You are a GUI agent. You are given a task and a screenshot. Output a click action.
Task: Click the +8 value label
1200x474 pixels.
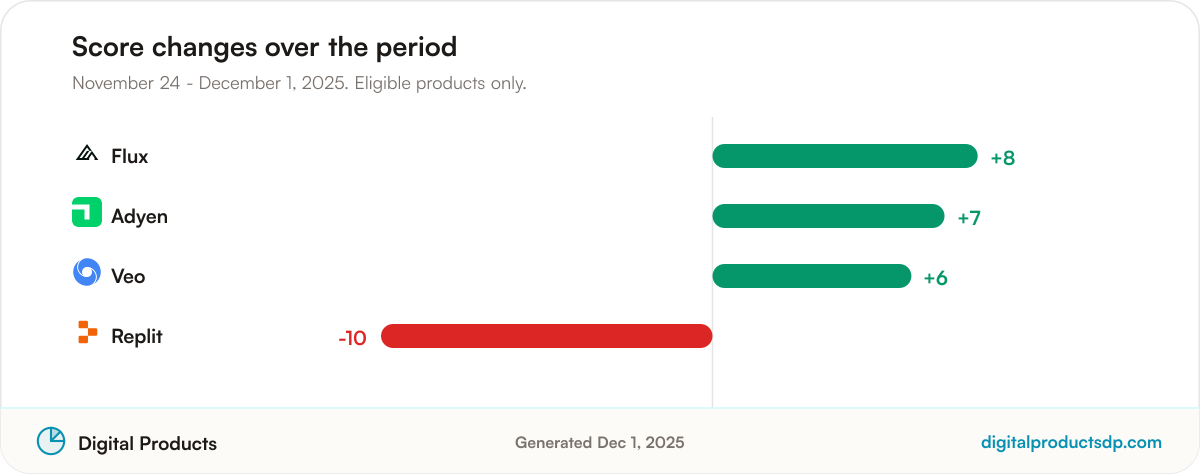(x=1003, y=158)
